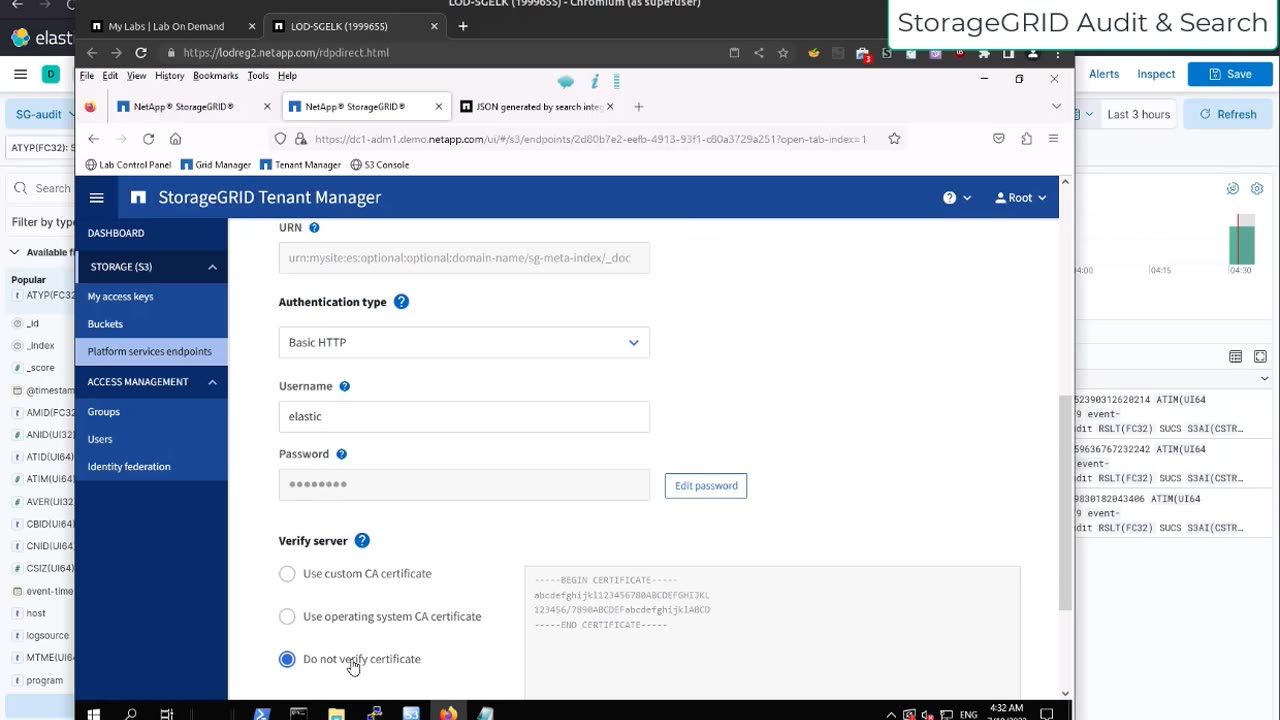Open the Kibana Inspect link
The height and width of the screenshot is (720, 1280).
(x=1156, y=74)
